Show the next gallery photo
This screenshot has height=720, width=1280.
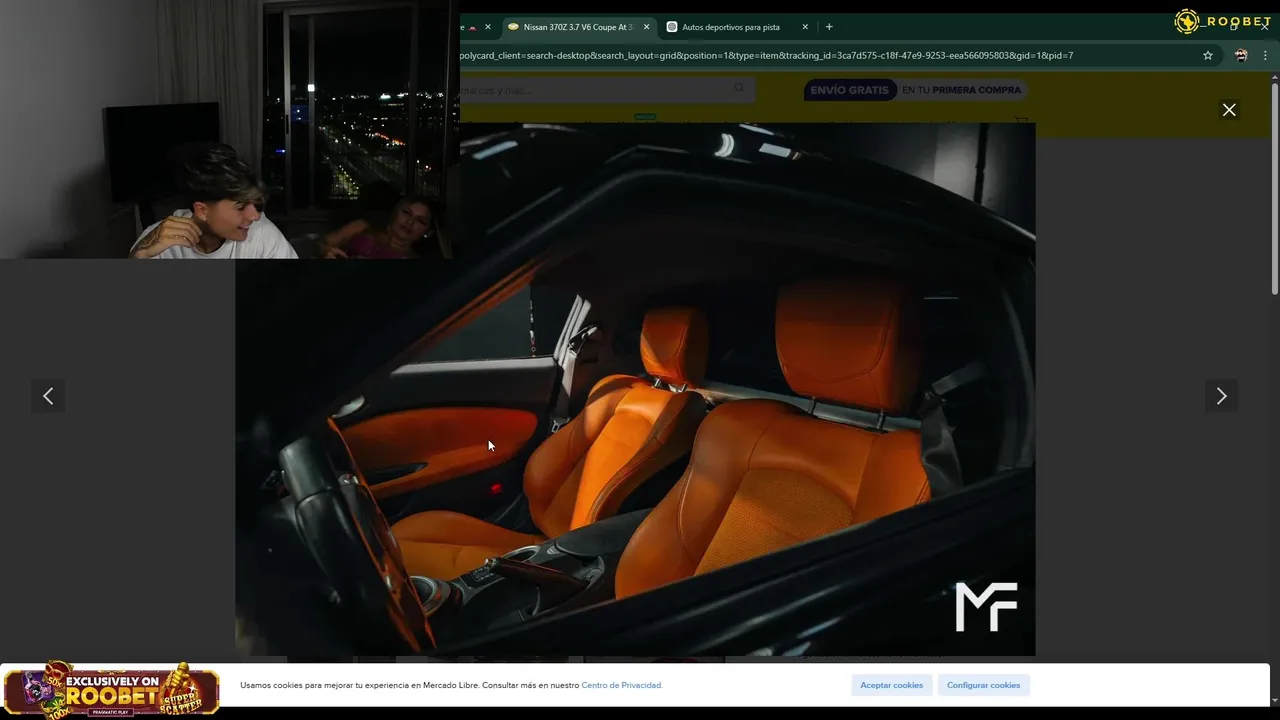1221,396
